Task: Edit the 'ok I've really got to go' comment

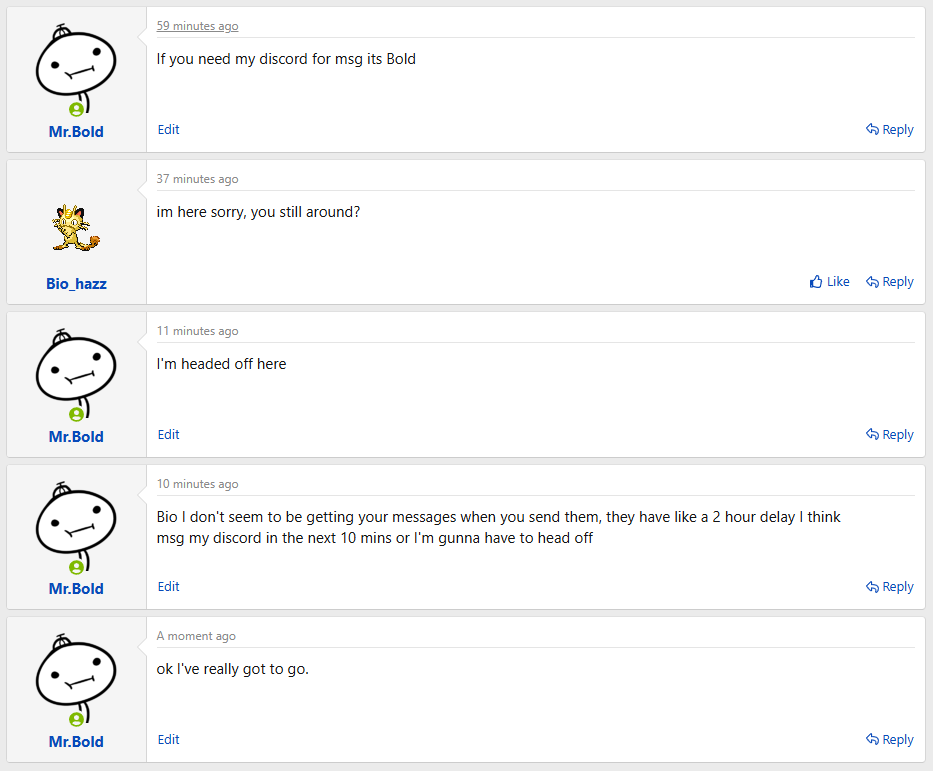Action: [x=168, y=739]
